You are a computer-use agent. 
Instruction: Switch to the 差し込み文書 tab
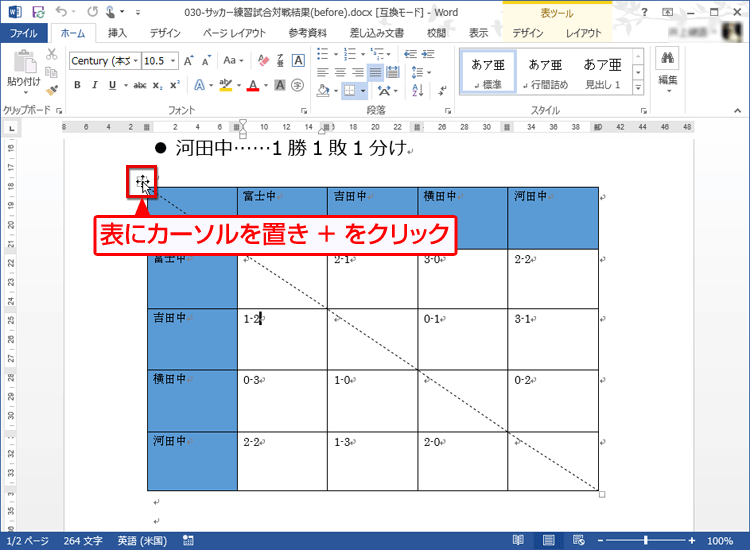pyautogui.click(x=377, y=33)
